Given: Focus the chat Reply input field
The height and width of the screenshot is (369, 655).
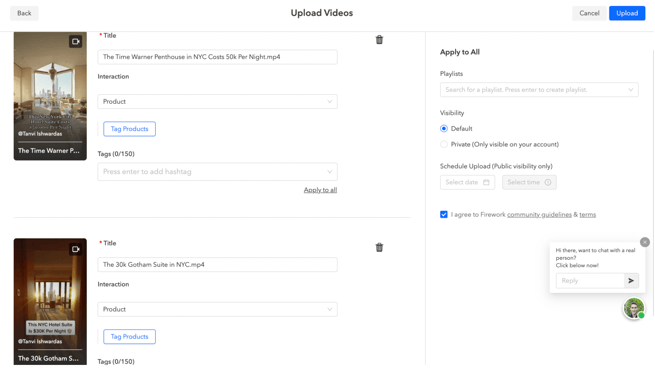Looking at the screenshot, I should pyautogui.click(x=590, y=280).
